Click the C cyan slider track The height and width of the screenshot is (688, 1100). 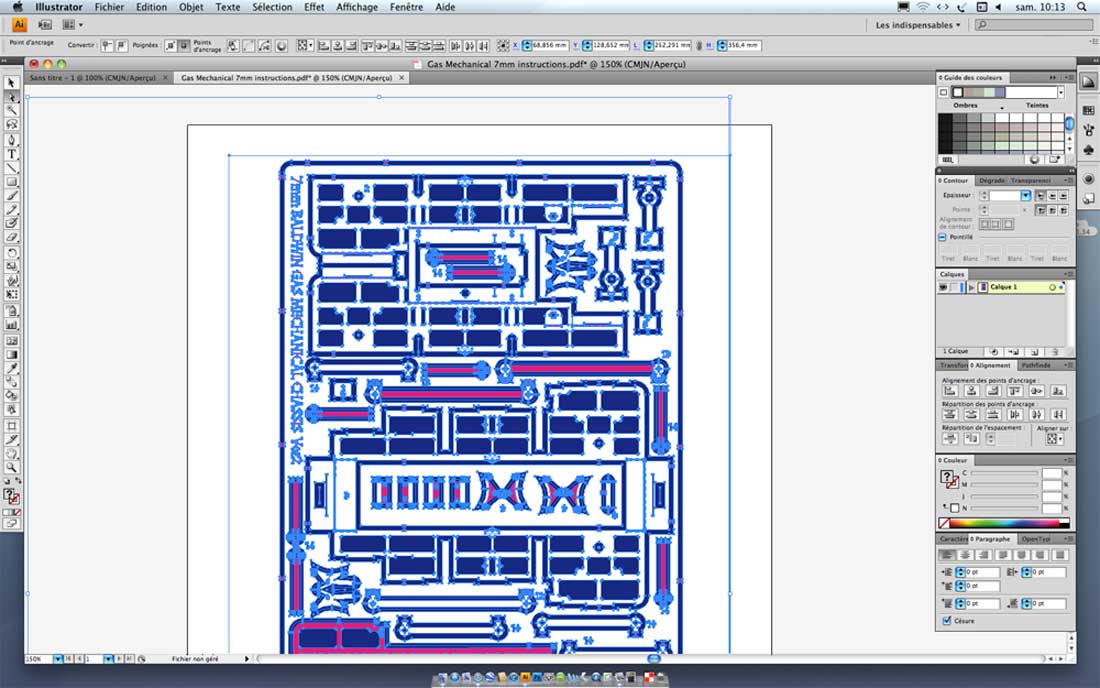pyautogui.click(x=1003, y=473)
